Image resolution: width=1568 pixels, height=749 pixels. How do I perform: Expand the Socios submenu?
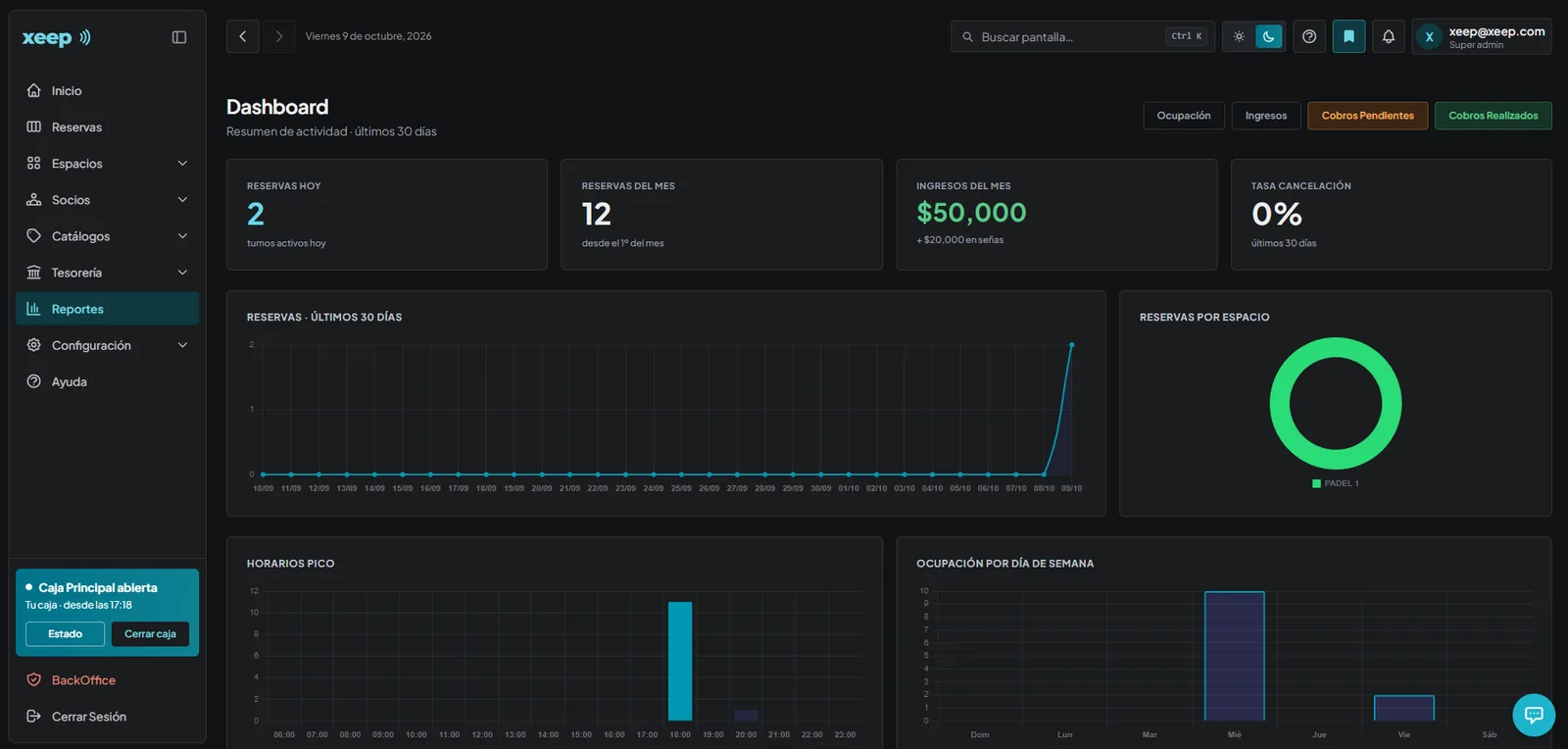pyautogui.click(x=108, y=200)
